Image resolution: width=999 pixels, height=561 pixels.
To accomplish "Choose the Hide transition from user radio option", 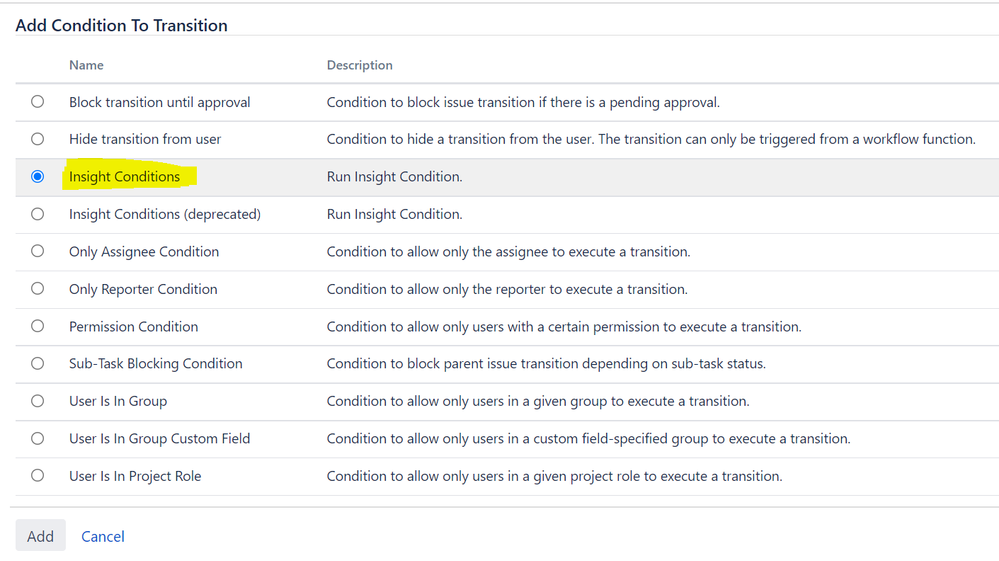I will coord(38,139).
